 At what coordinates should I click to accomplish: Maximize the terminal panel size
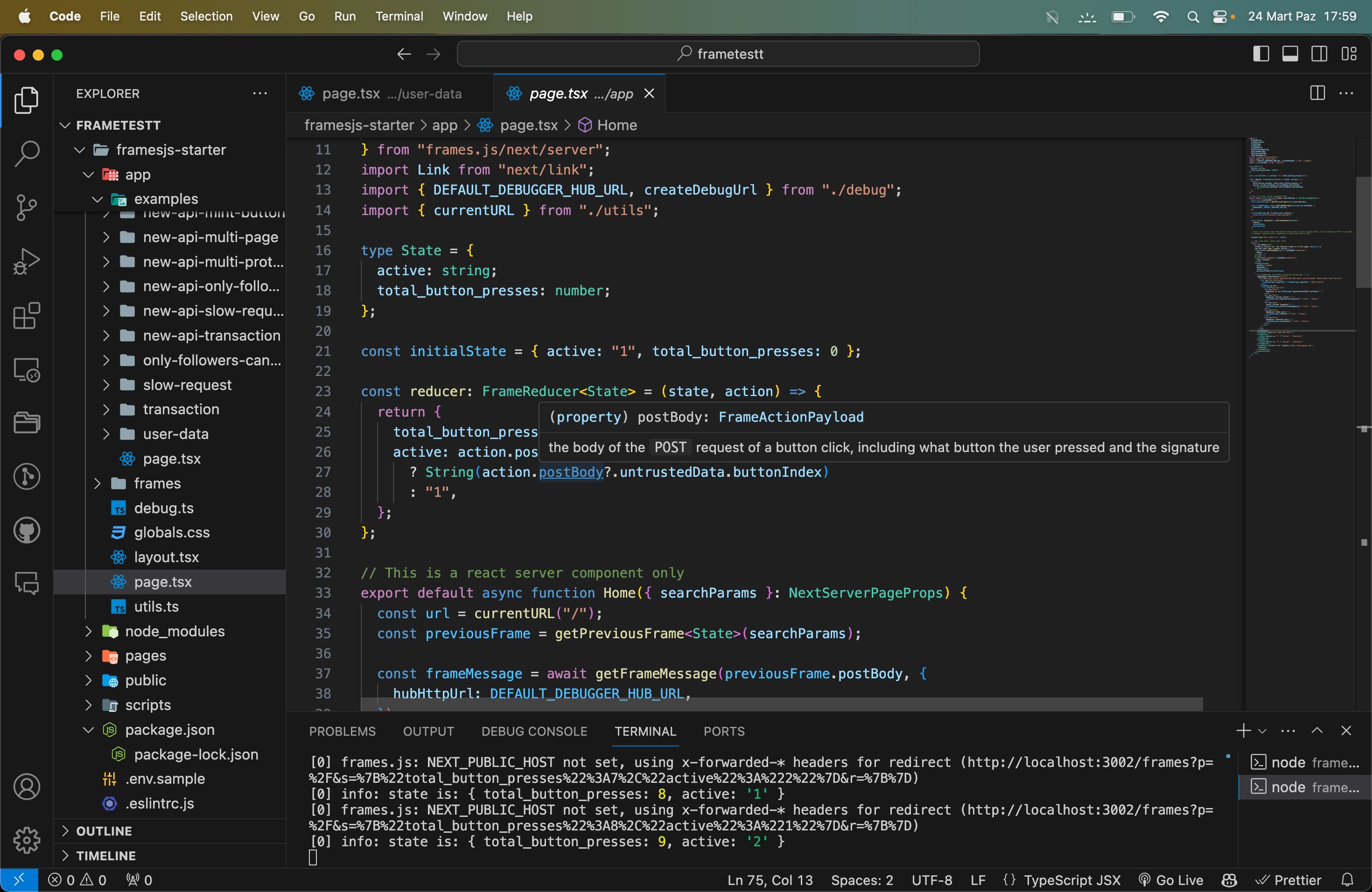pyautogui.click(x=1317, y=731)
